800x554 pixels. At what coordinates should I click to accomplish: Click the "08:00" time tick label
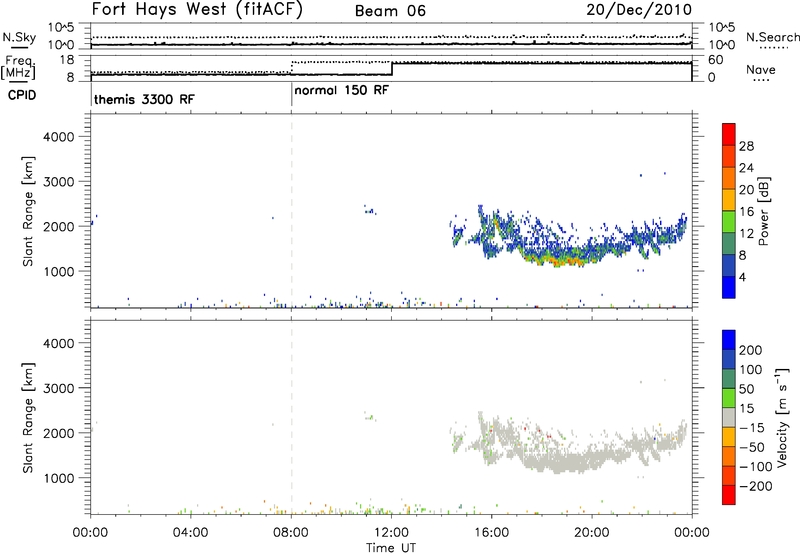click(291, 533)
